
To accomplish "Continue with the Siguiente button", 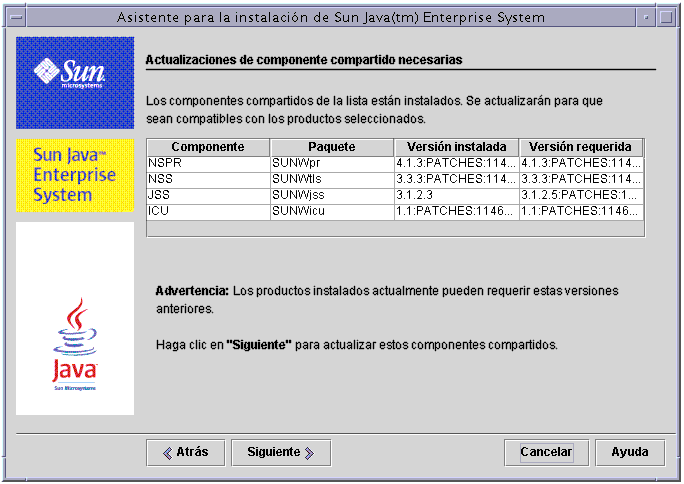I will 280,453.
